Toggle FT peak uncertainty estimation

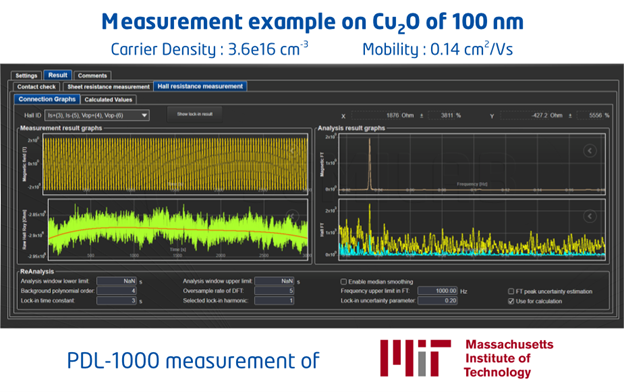[511, 291]
